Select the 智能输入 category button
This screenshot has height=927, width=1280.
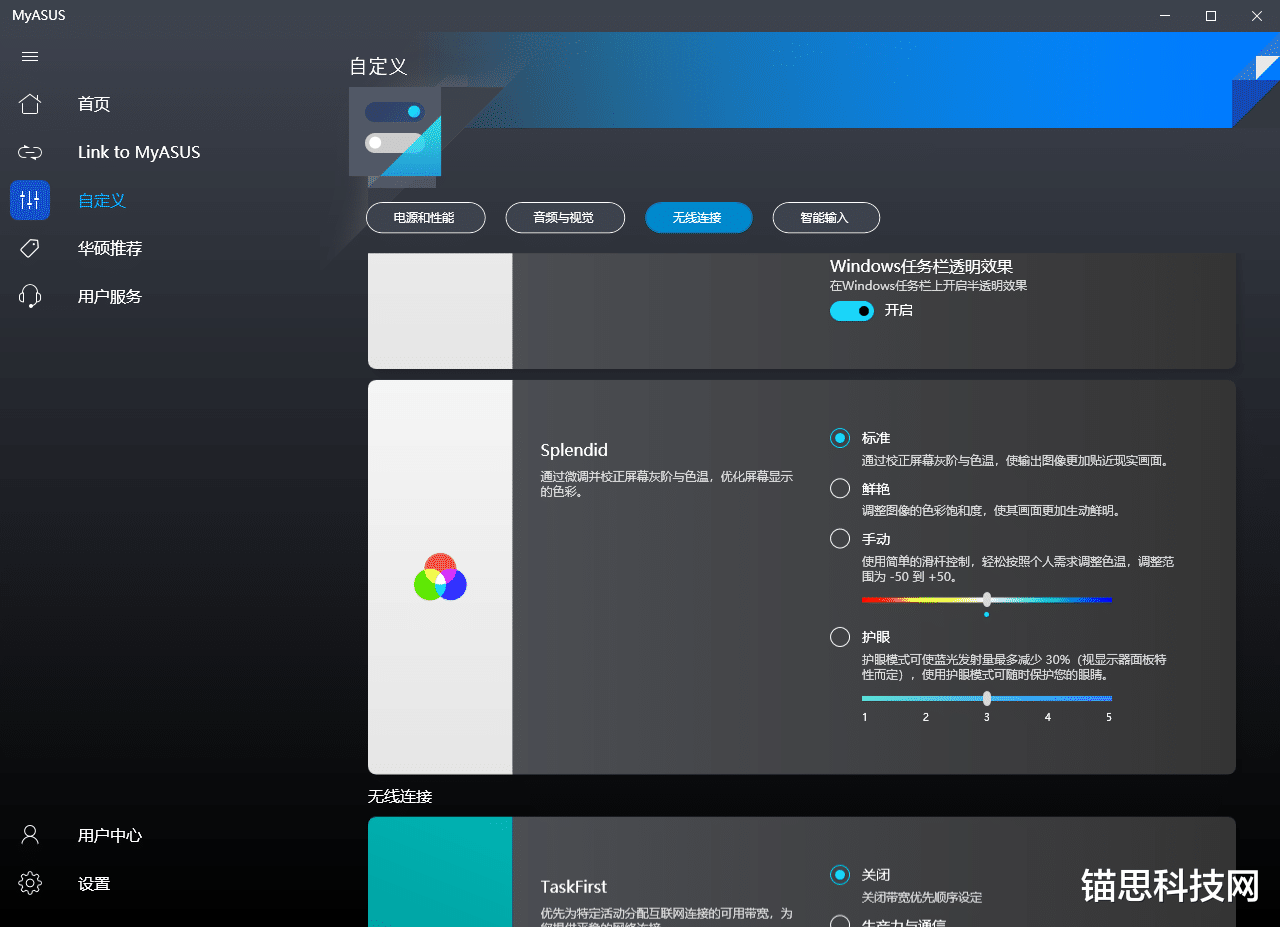(x=826, y=217)
